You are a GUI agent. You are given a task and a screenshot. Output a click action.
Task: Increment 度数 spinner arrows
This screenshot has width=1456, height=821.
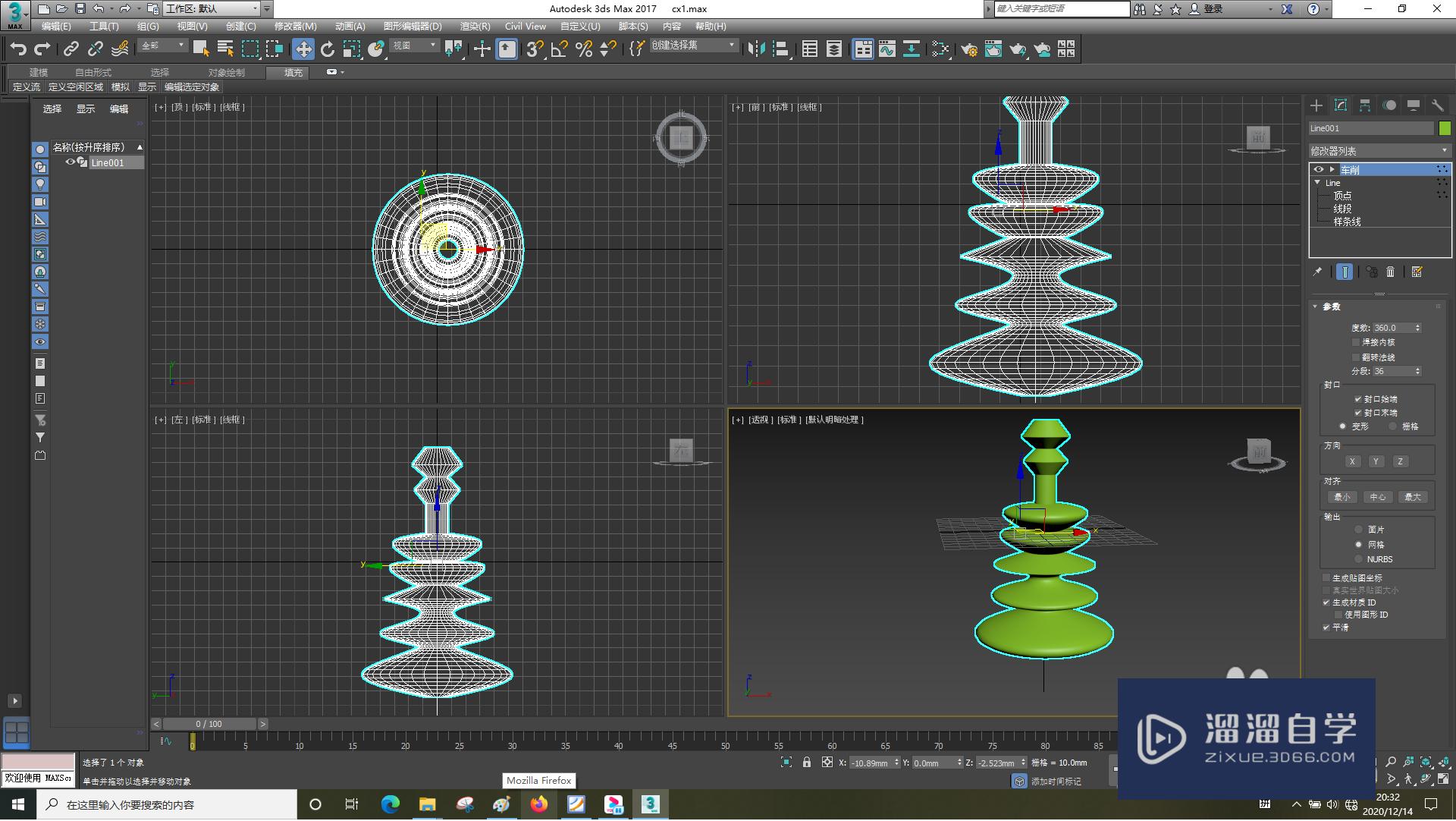tap(1417, 328)
